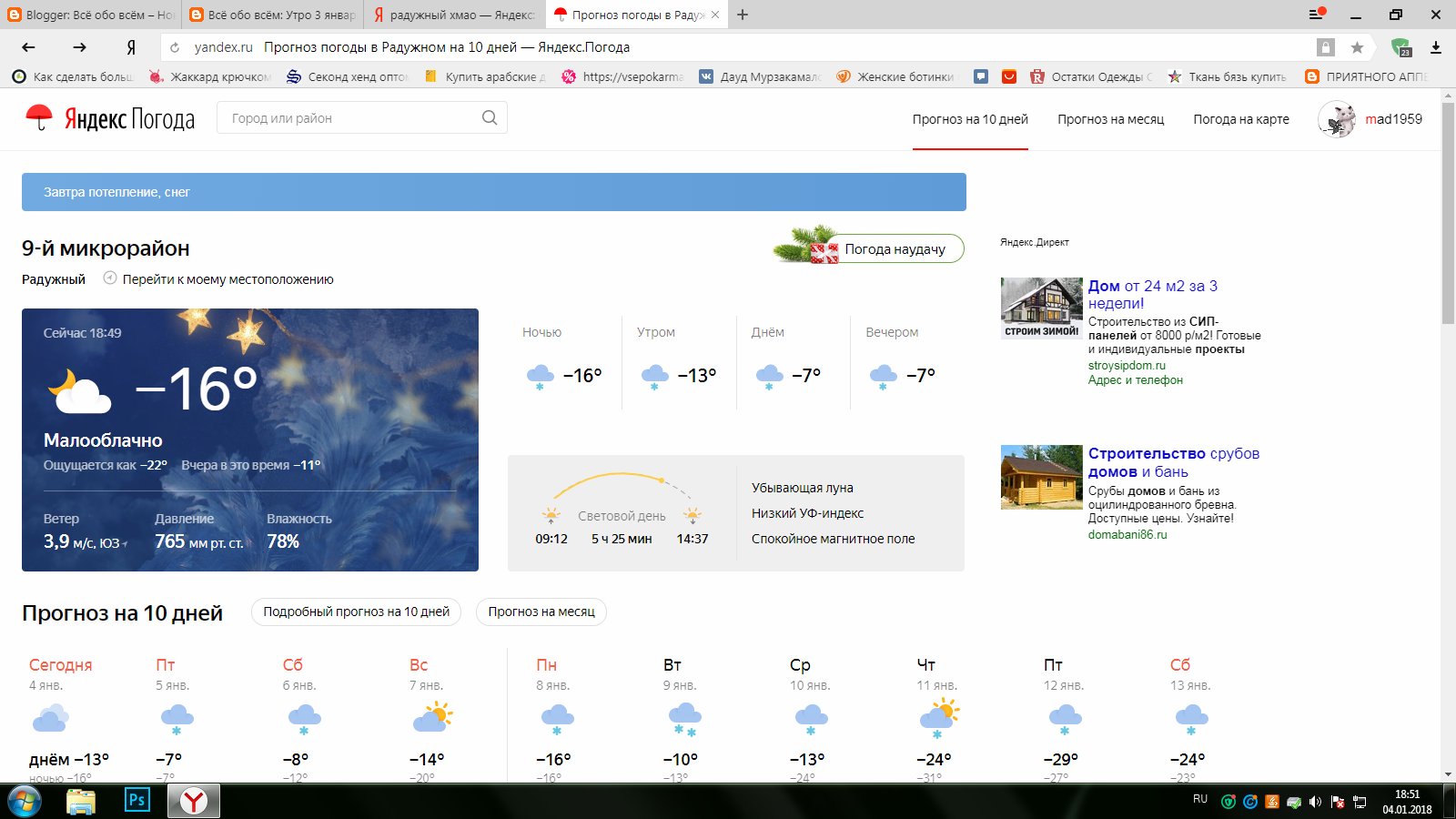This screenshot has height=819, width=1456.
Task: Open the 'Жаккард крючком' bookmark
Action: point(211,76)
